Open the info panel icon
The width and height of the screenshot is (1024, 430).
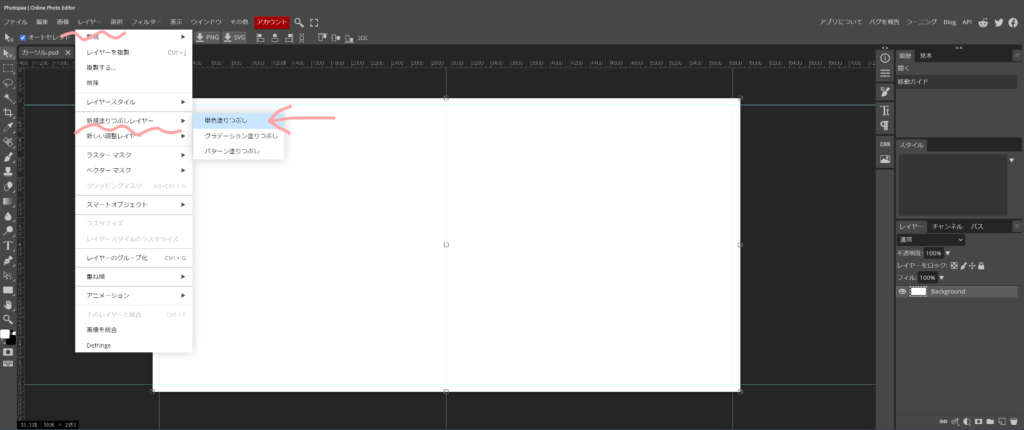click(885, 57)
